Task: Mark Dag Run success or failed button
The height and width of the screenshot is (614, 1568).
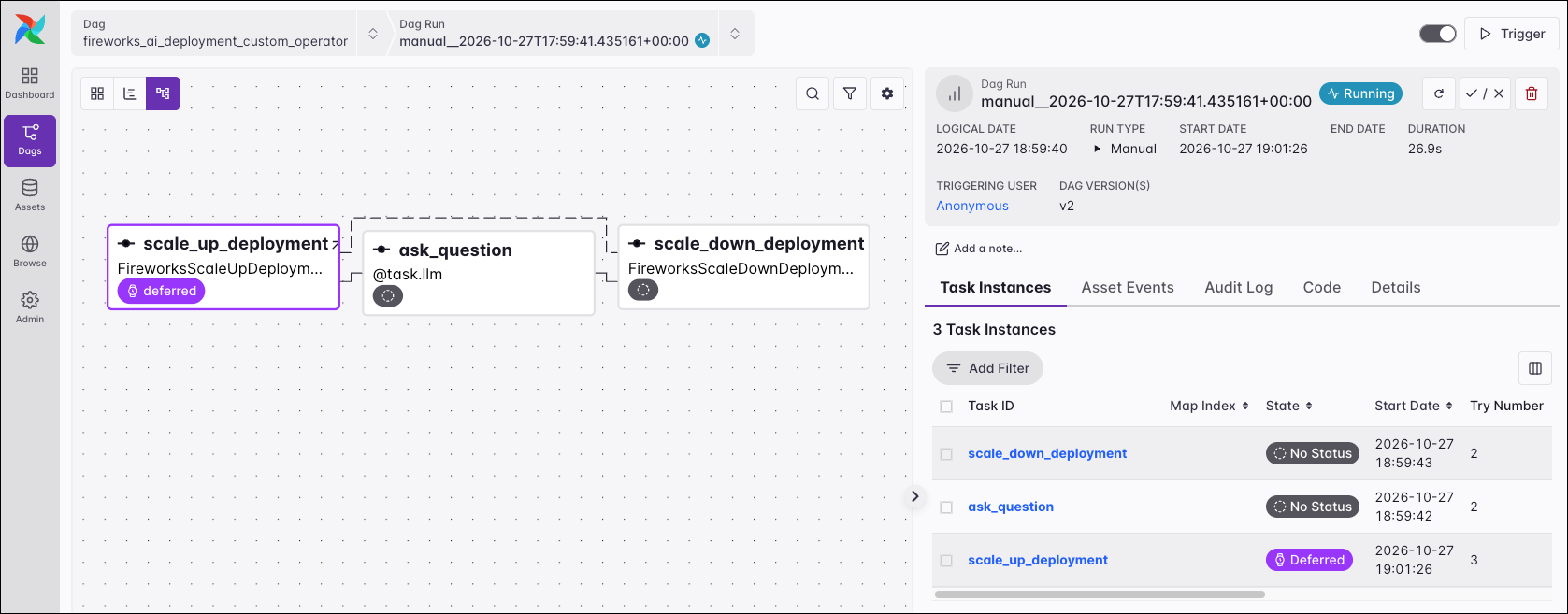Action: 1485,93
